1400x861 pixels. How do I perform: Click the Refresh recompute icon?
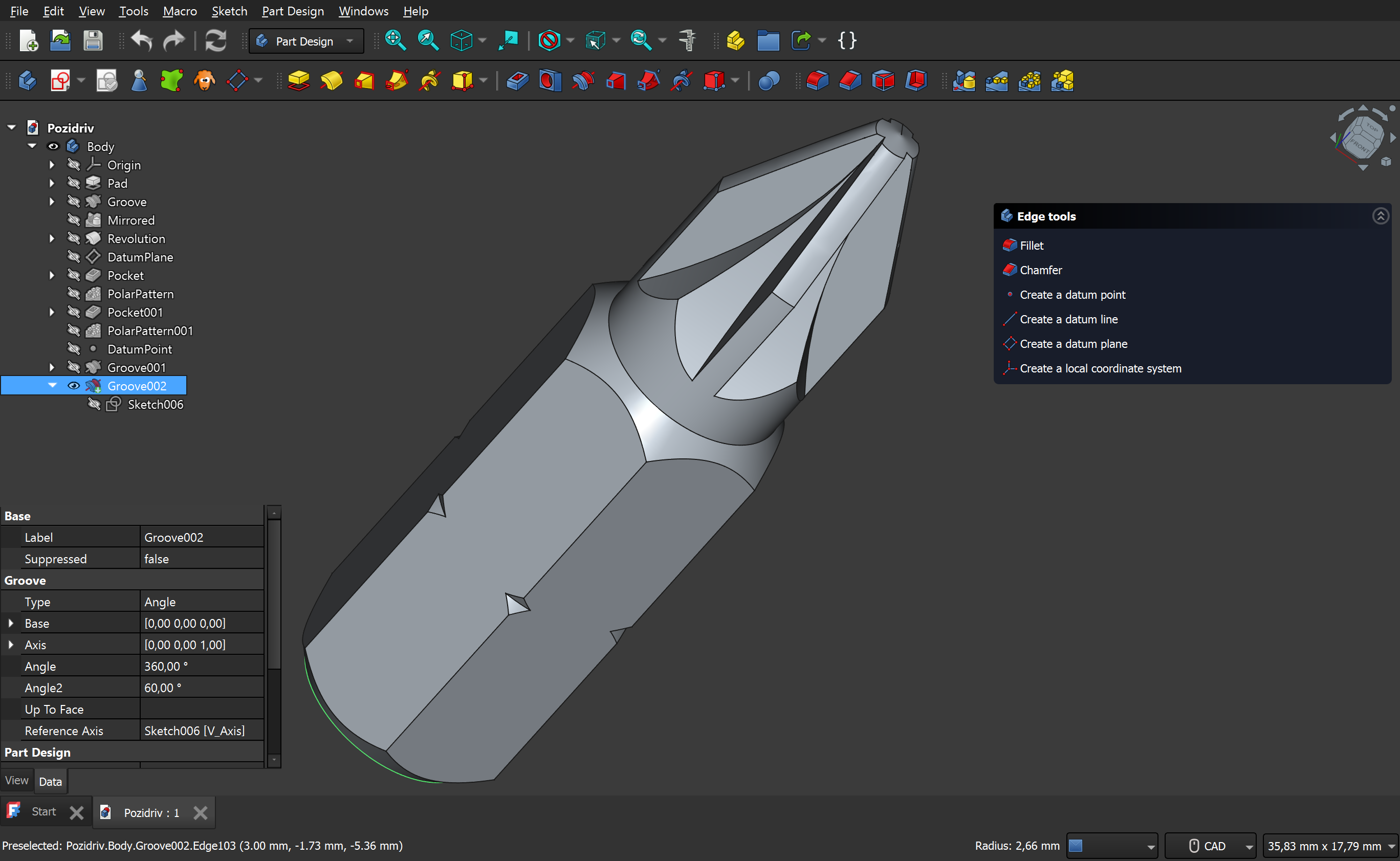pos(215,40)
